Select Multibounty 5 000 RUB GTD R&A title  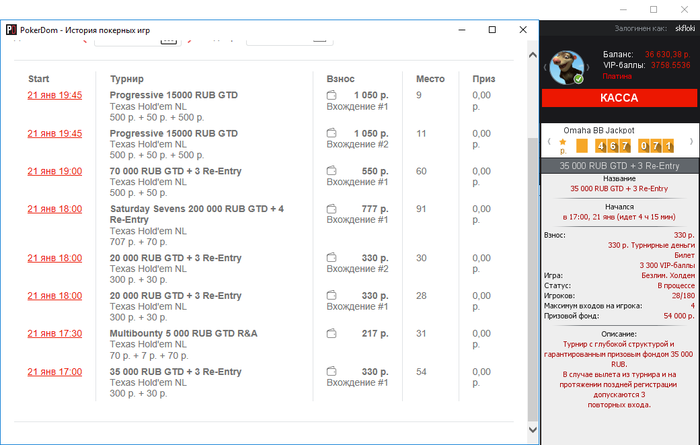pos(183,333)
